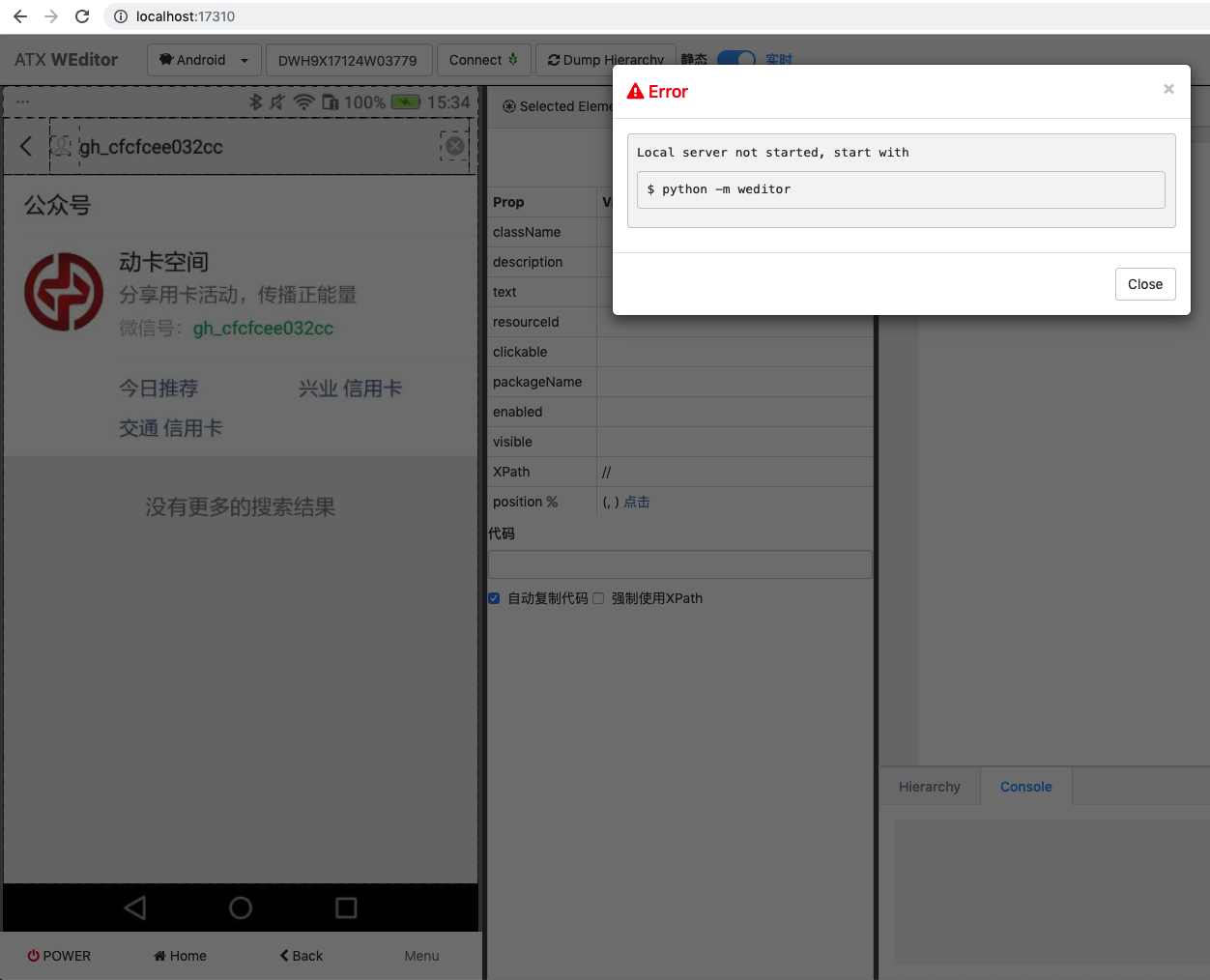Tap Android home circle navigation icon
Screen dimensions: 1210x980
pos(241,908)
